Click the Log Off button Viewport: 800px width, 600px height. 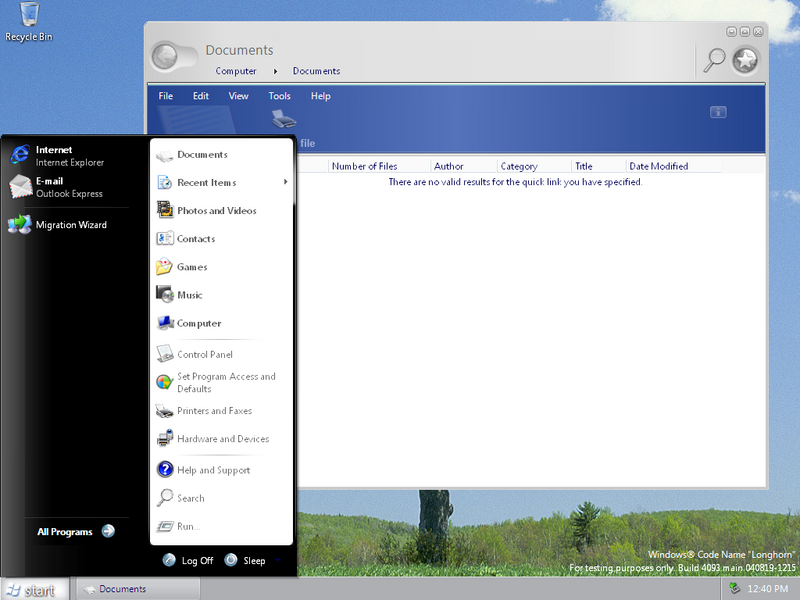[188, 560]
